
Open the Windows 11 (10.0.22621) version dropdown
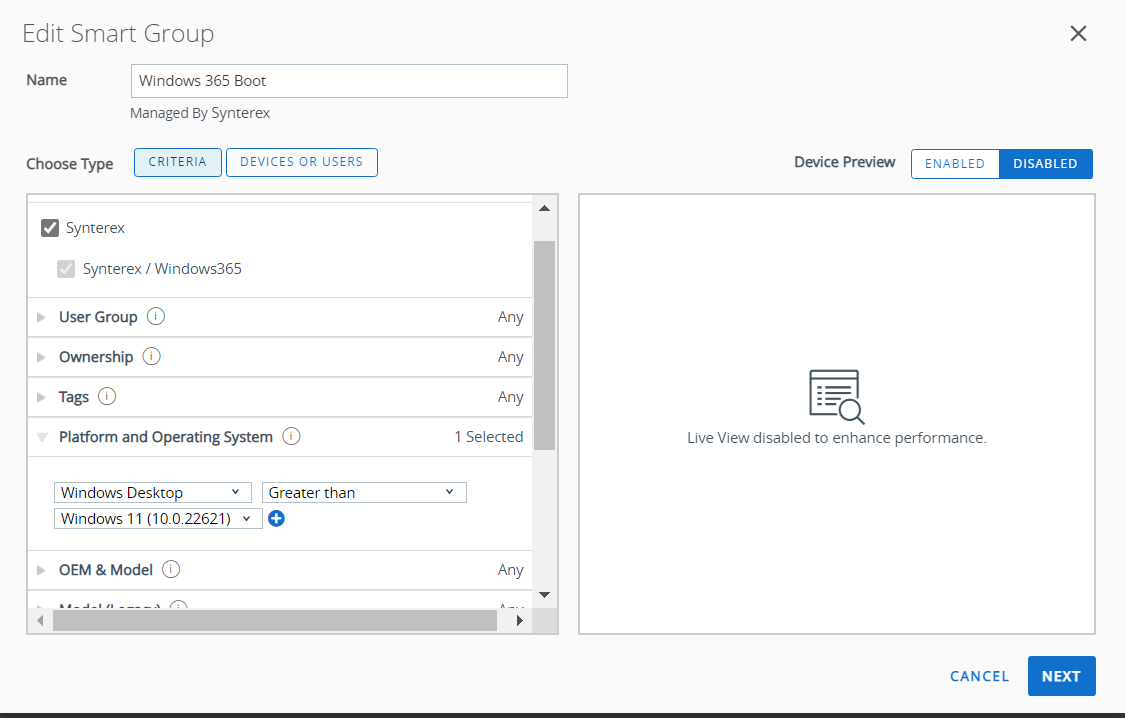pyautogui.click(x=157, y=518)
